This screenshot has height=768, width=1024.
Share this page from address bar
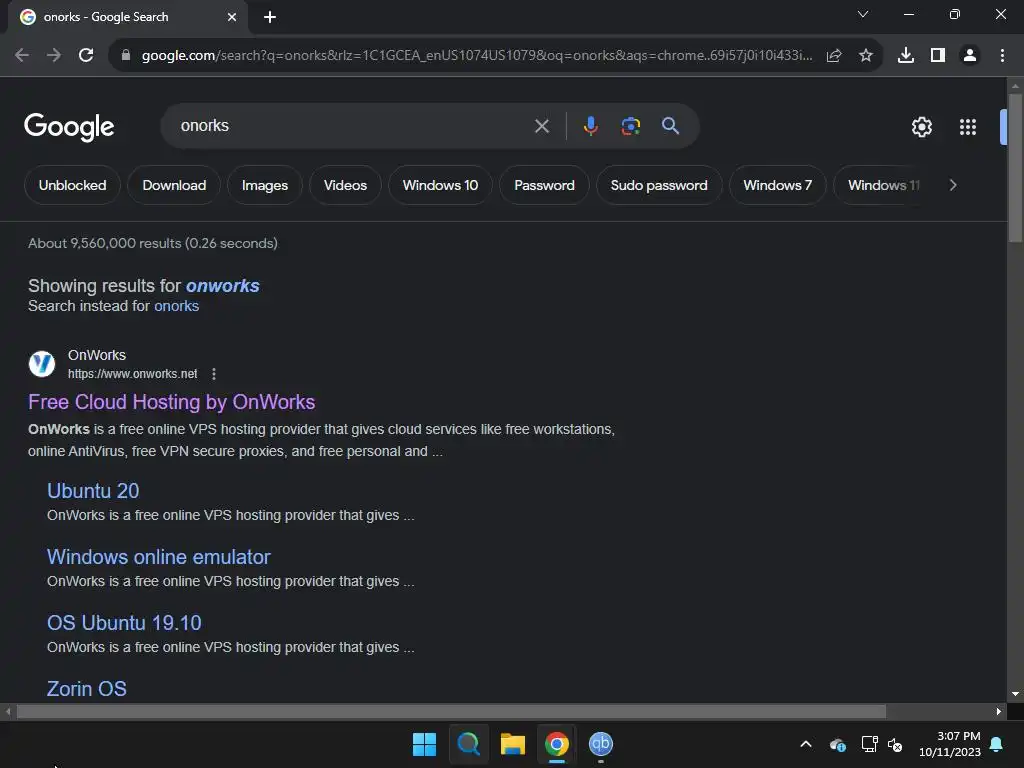point(834,56)
